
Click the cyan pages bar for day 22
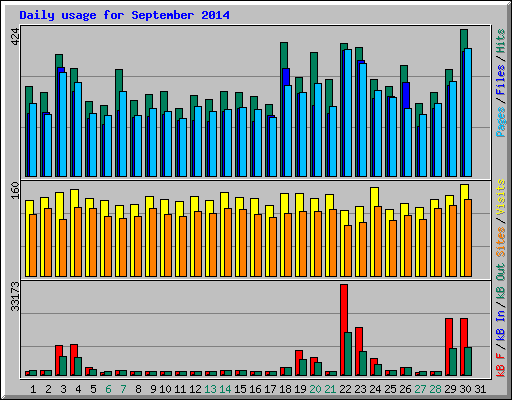(348, 113)
